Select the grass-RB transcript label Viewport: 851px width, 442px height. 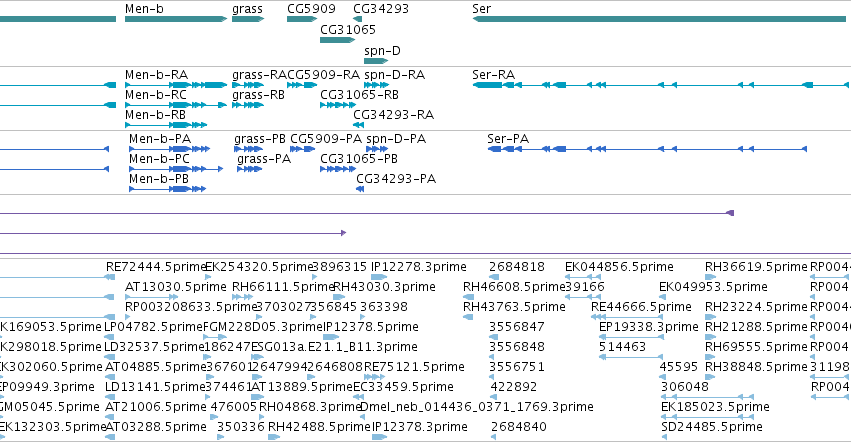[x=258, y=95]
